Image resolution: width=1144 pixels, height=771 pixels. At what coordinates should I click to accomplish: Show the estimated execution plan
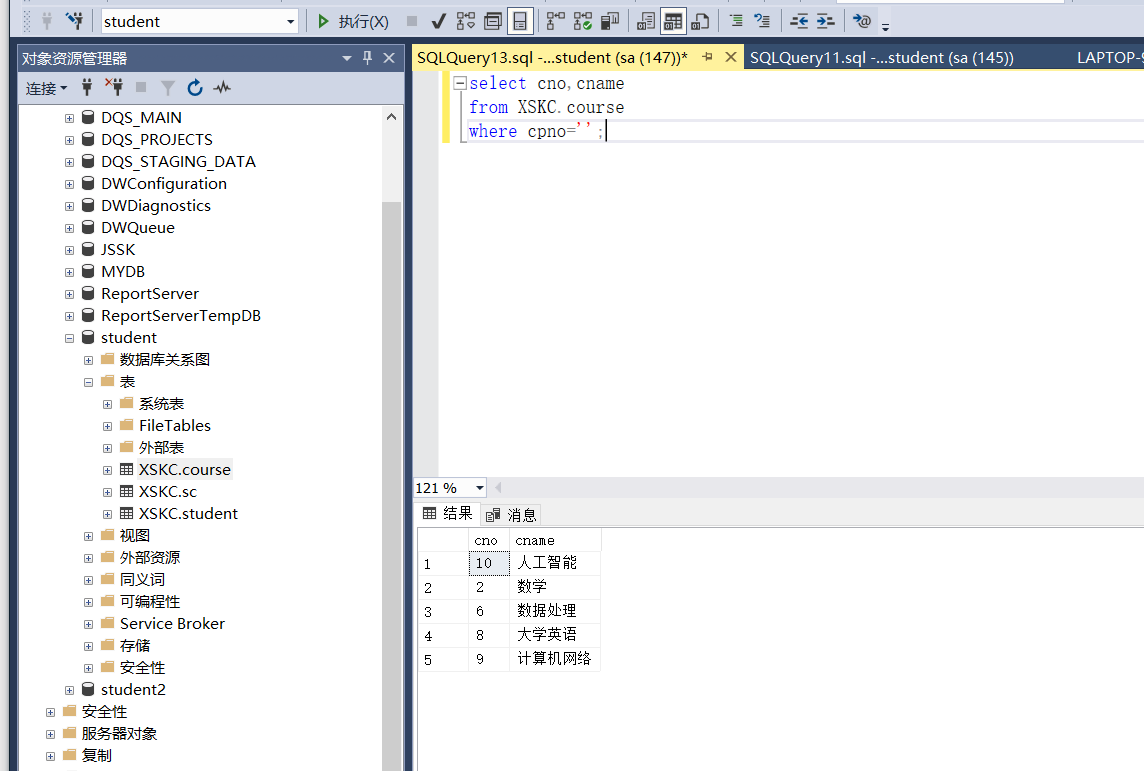tap(465, 22)
